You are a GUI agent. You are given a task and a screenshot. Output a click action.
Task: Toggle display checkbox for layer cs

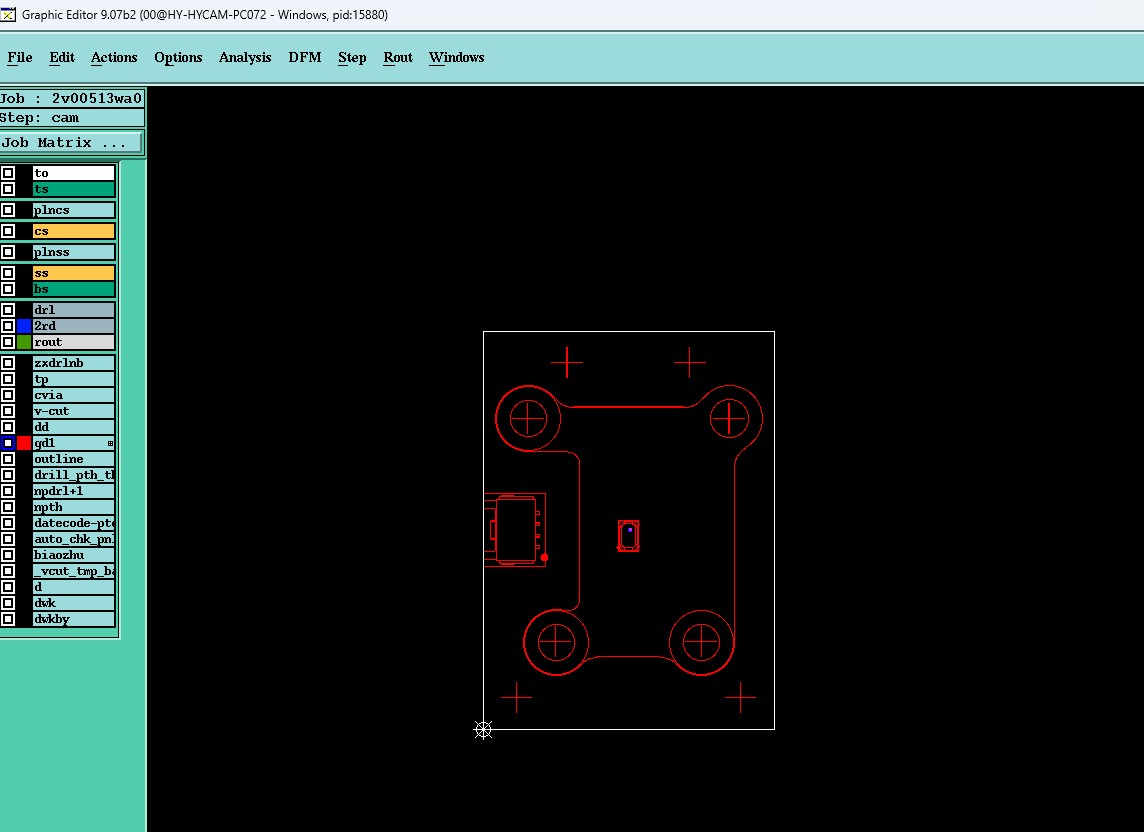(x=8, y=231)
